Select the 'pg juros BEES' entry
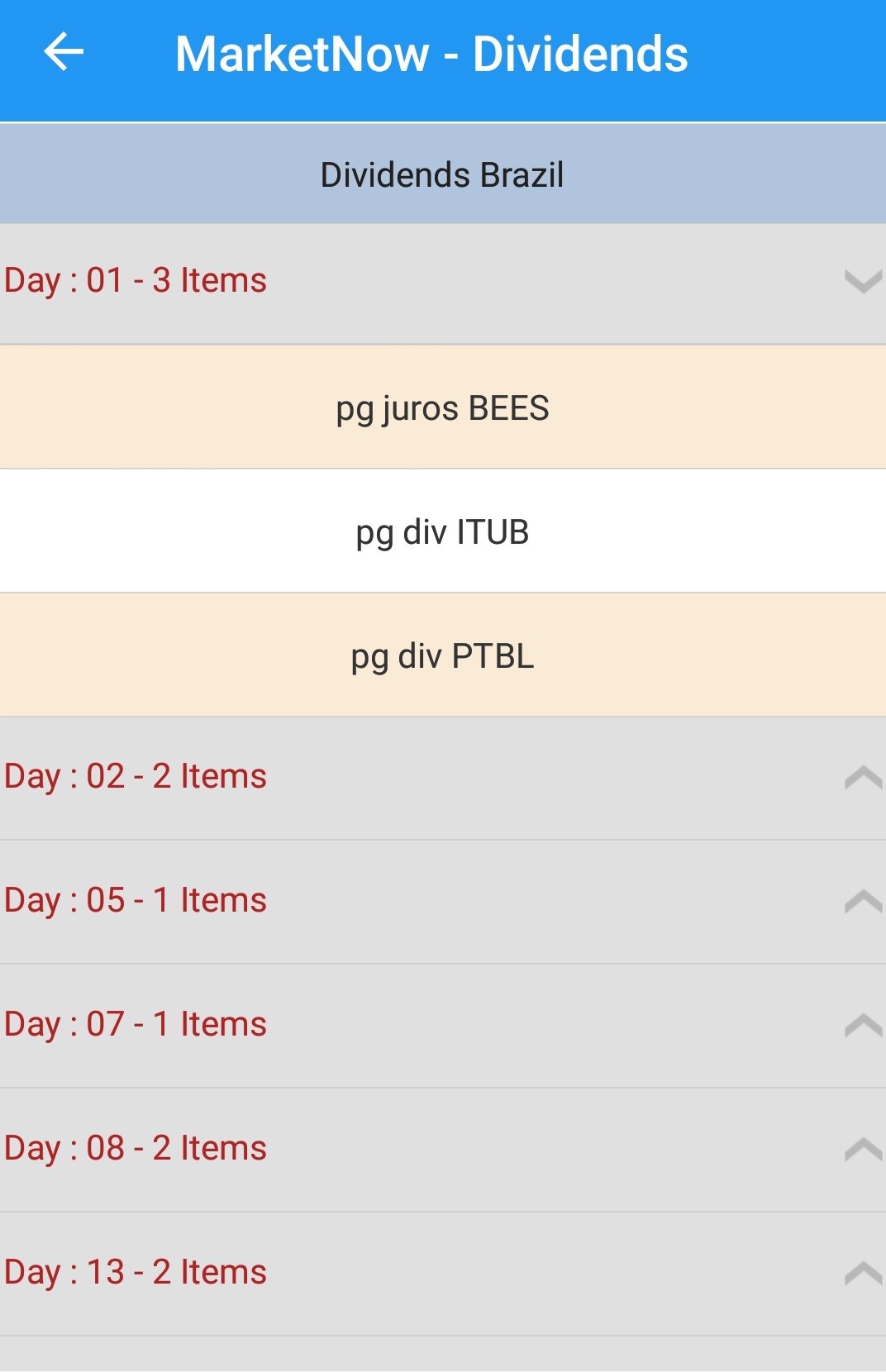The image size is (886, 1372). click(x=442, y=408)
